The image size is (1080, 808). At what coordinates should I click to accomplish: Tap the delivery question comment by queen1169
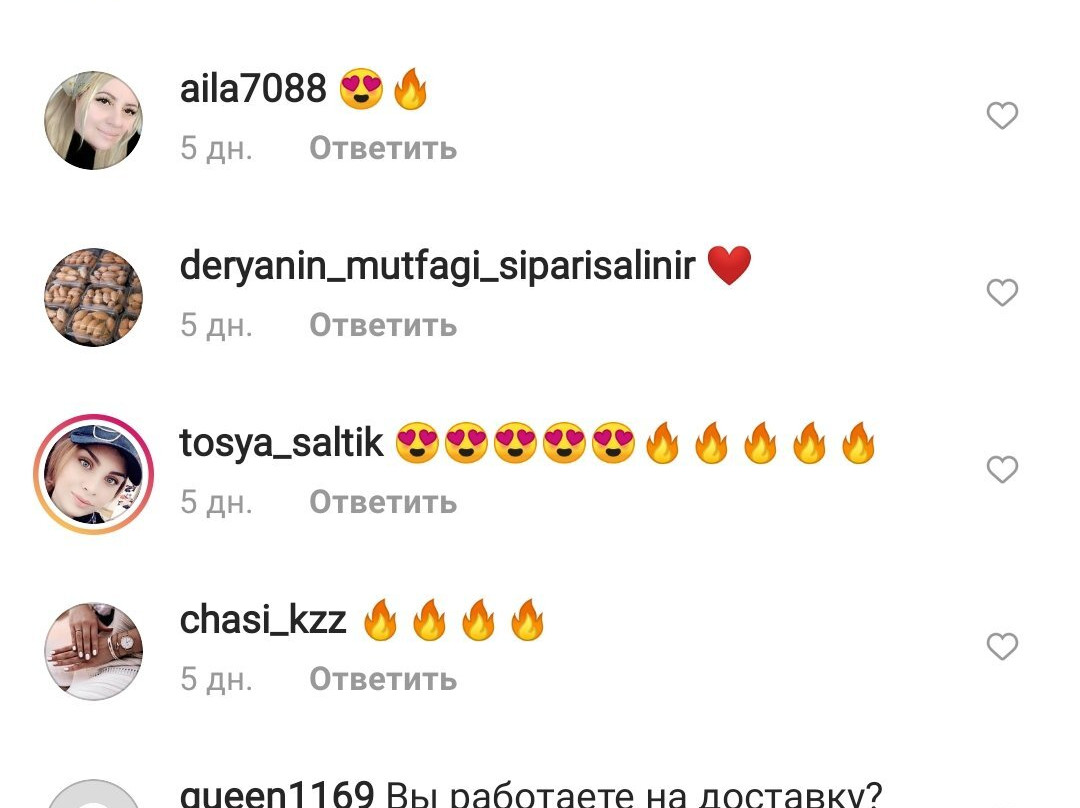click(633, 795)
